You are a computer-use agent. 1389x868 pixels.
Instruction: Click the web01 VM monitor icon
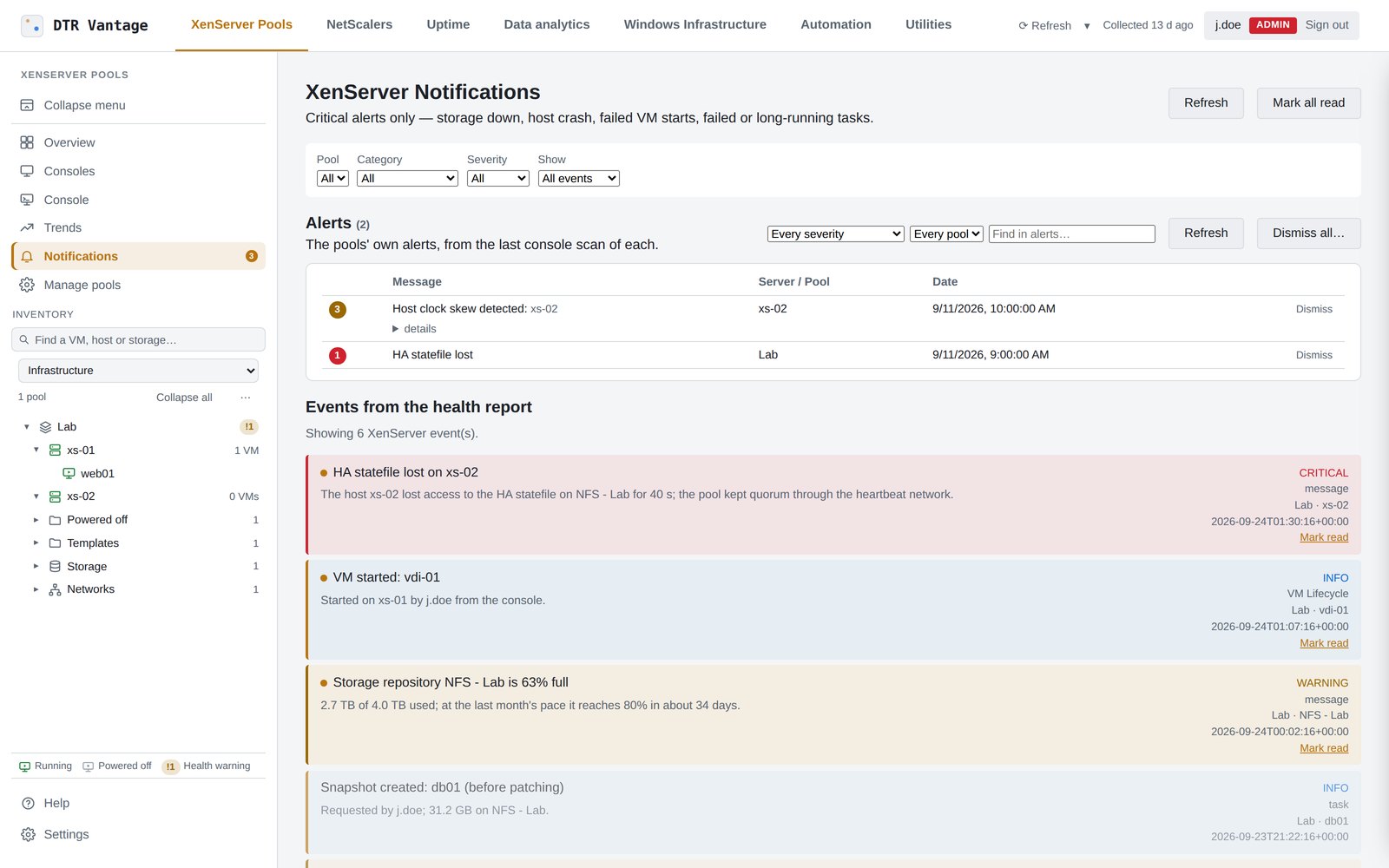(69, 474)
